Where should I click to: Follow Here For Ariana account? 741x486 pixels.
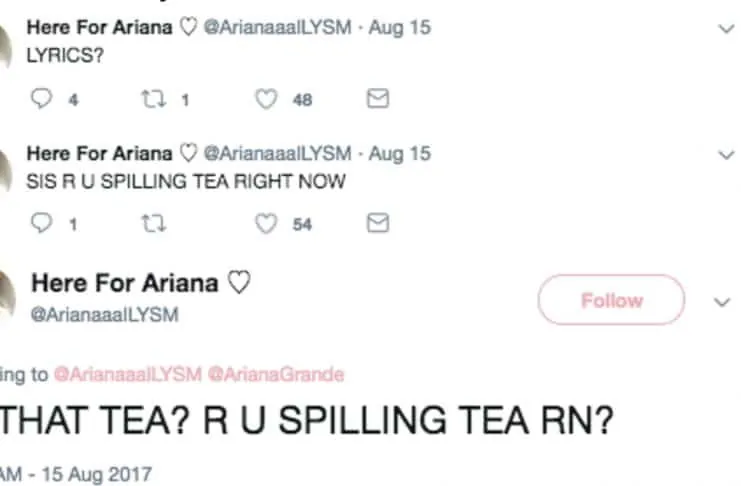(x=611, y=300)
